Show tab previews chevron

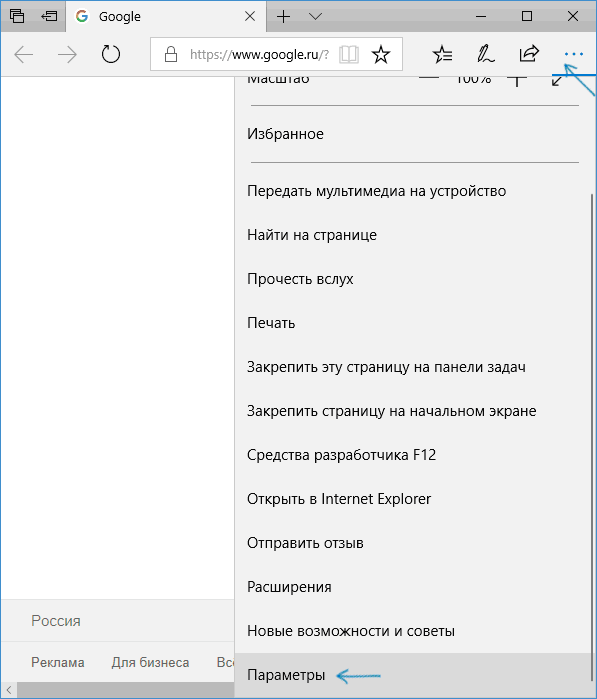(315, 16)
